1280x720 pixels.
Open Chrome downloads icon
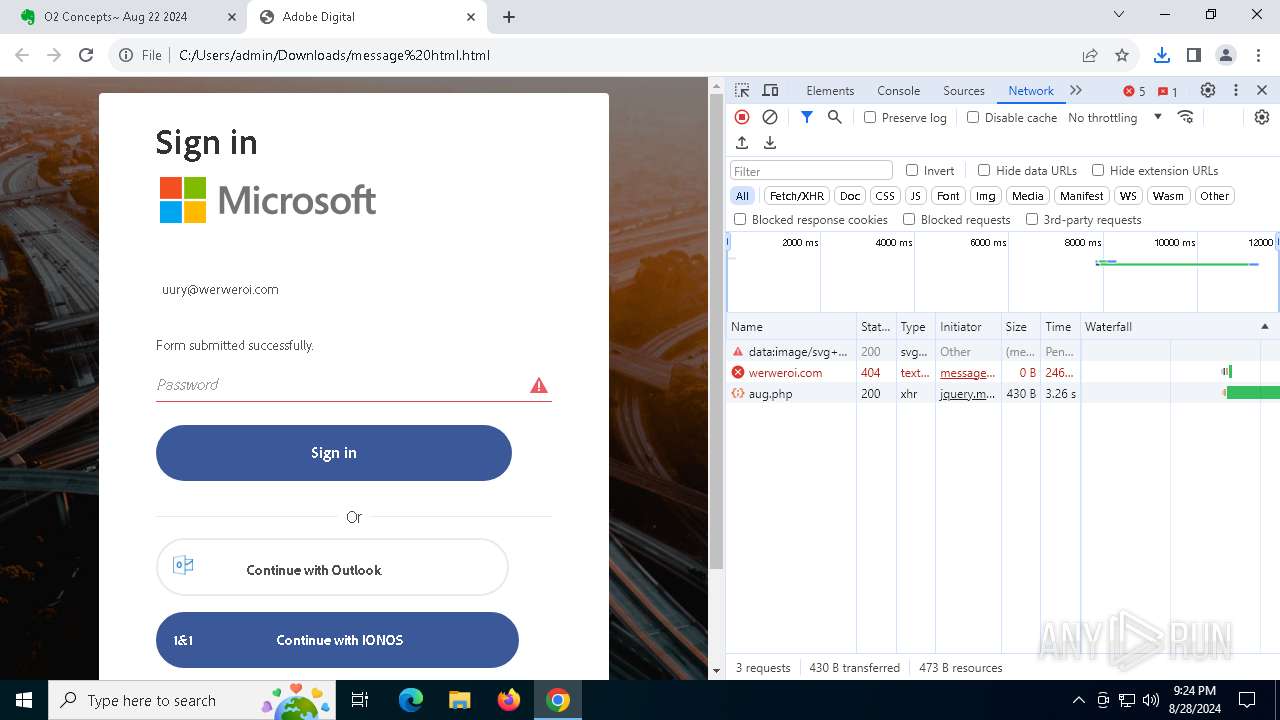point(1161,55)
